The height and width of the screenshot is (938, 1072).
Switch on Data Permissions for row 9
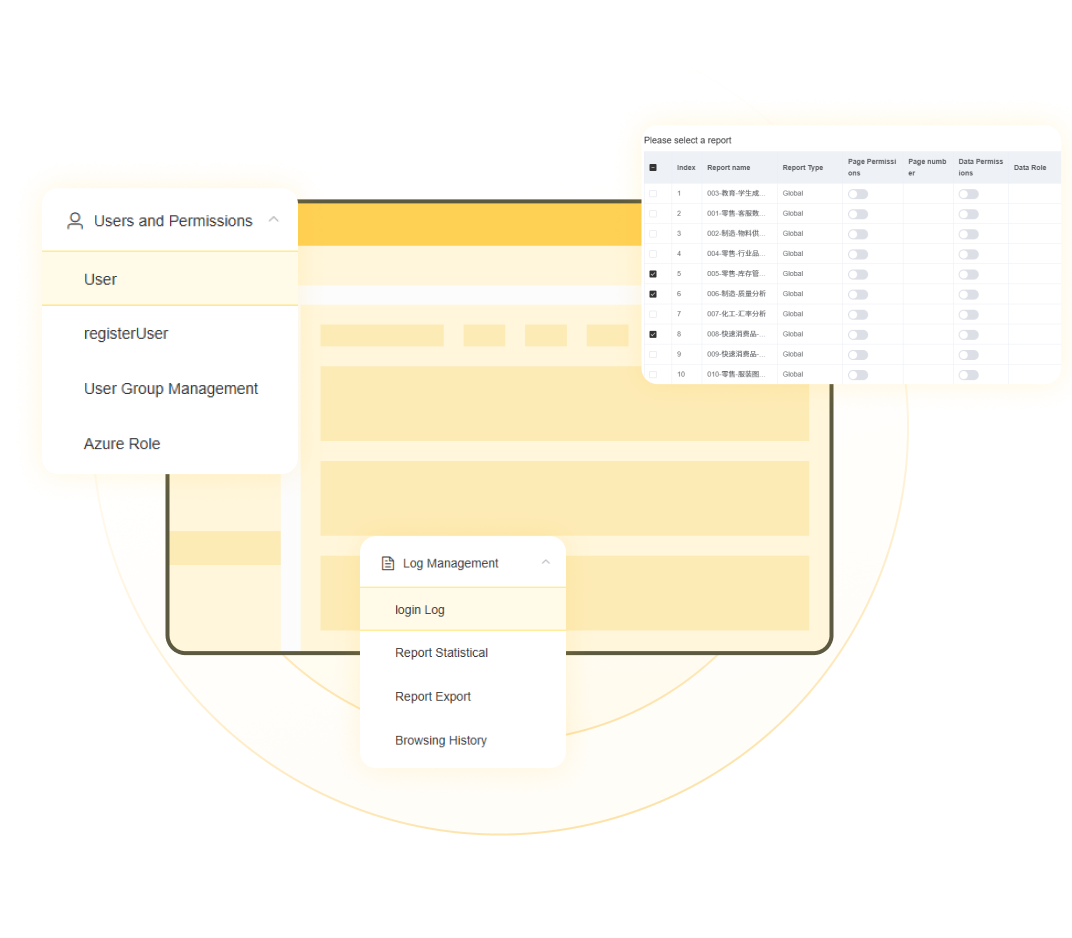click(x=968, y=354)
